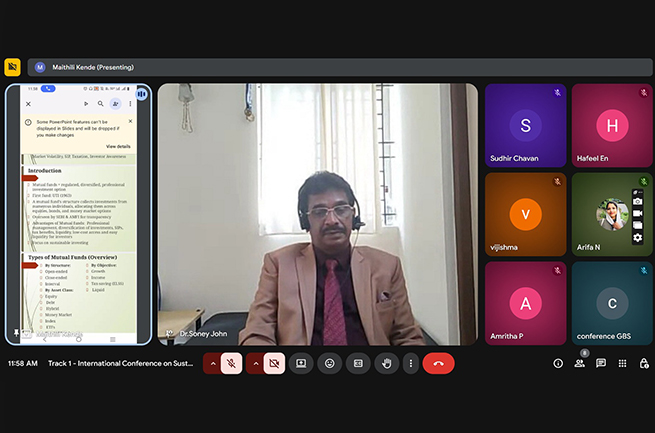Open the three-dot more options menu

click(410, 364)
